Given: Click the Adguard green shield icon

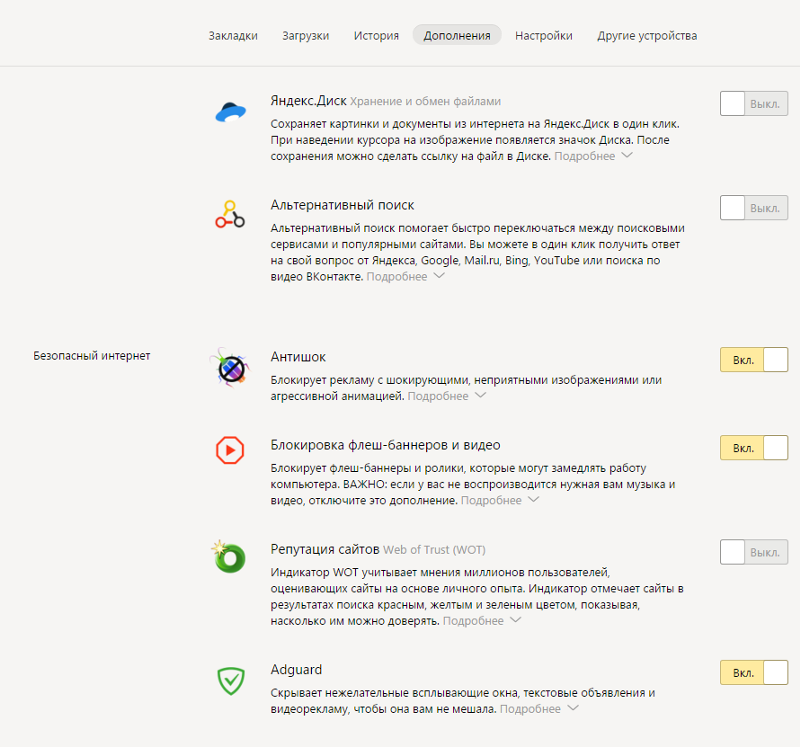Looking at the screenshot, I should coord(231,681).
